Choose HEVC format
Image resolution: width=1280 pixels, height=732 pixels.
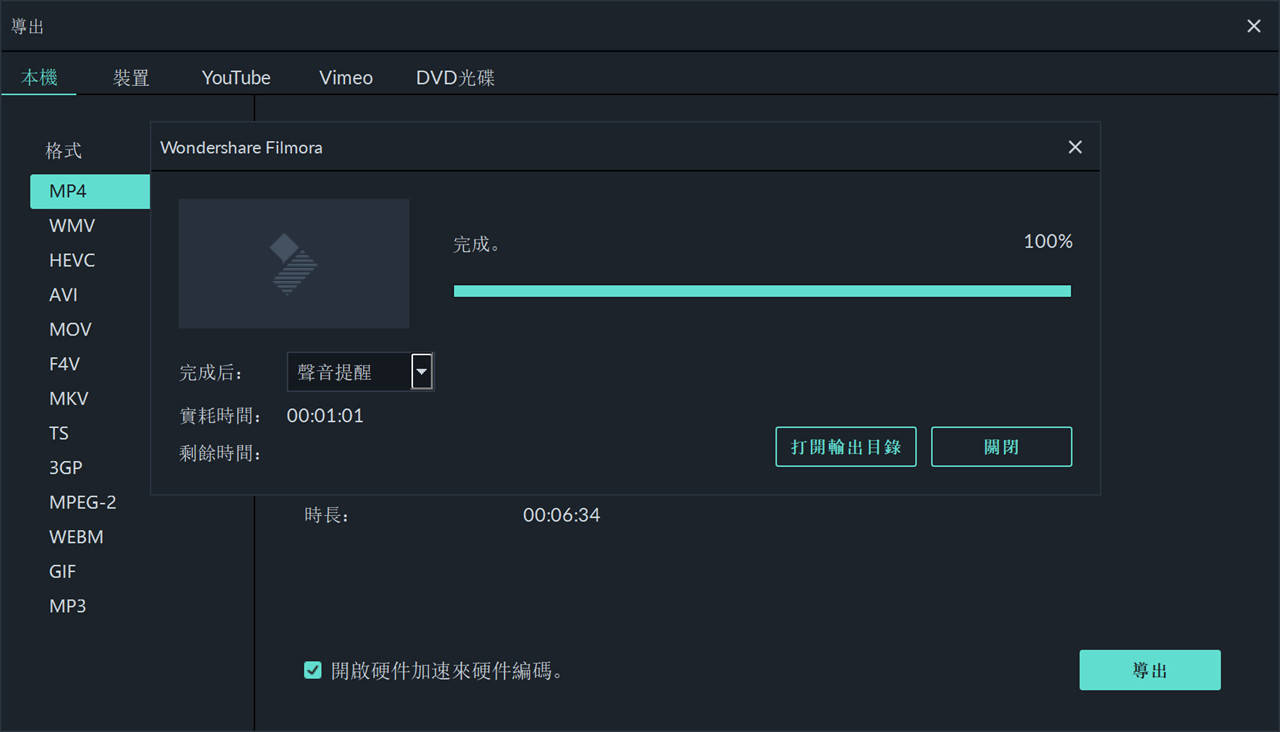coord(72,260)
